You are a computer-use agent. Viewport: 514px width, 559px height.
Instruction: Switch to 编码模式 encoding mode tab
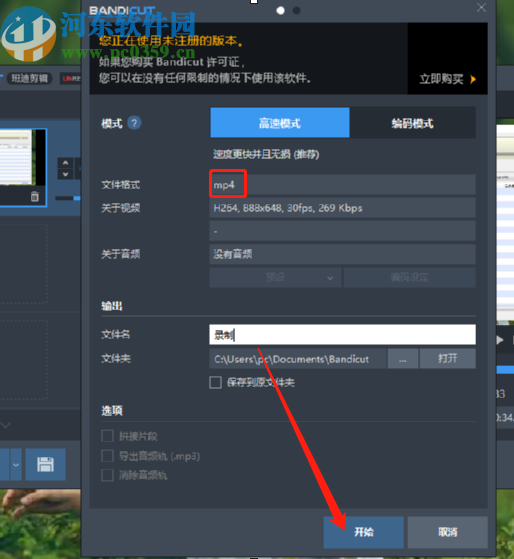pyautogui.click(x=412, y=123)
